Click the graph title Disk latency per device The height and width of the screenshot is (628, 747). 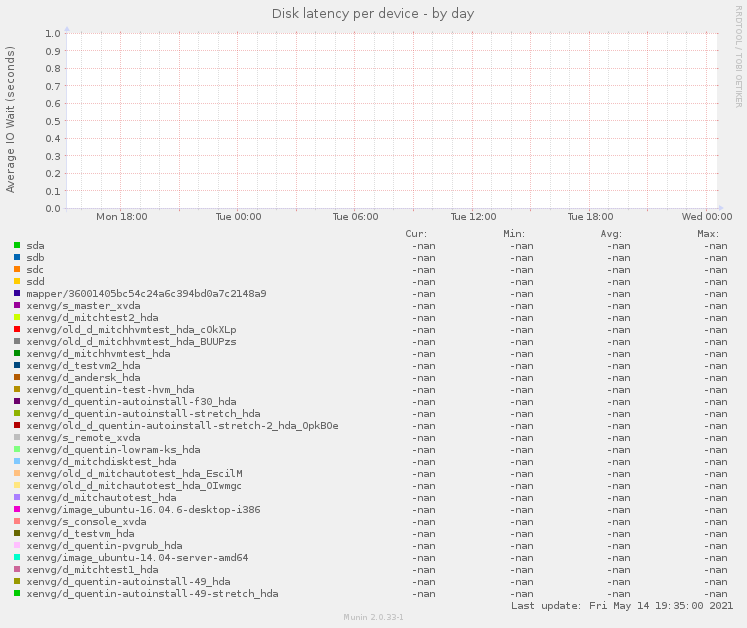[x=373, y=14]
